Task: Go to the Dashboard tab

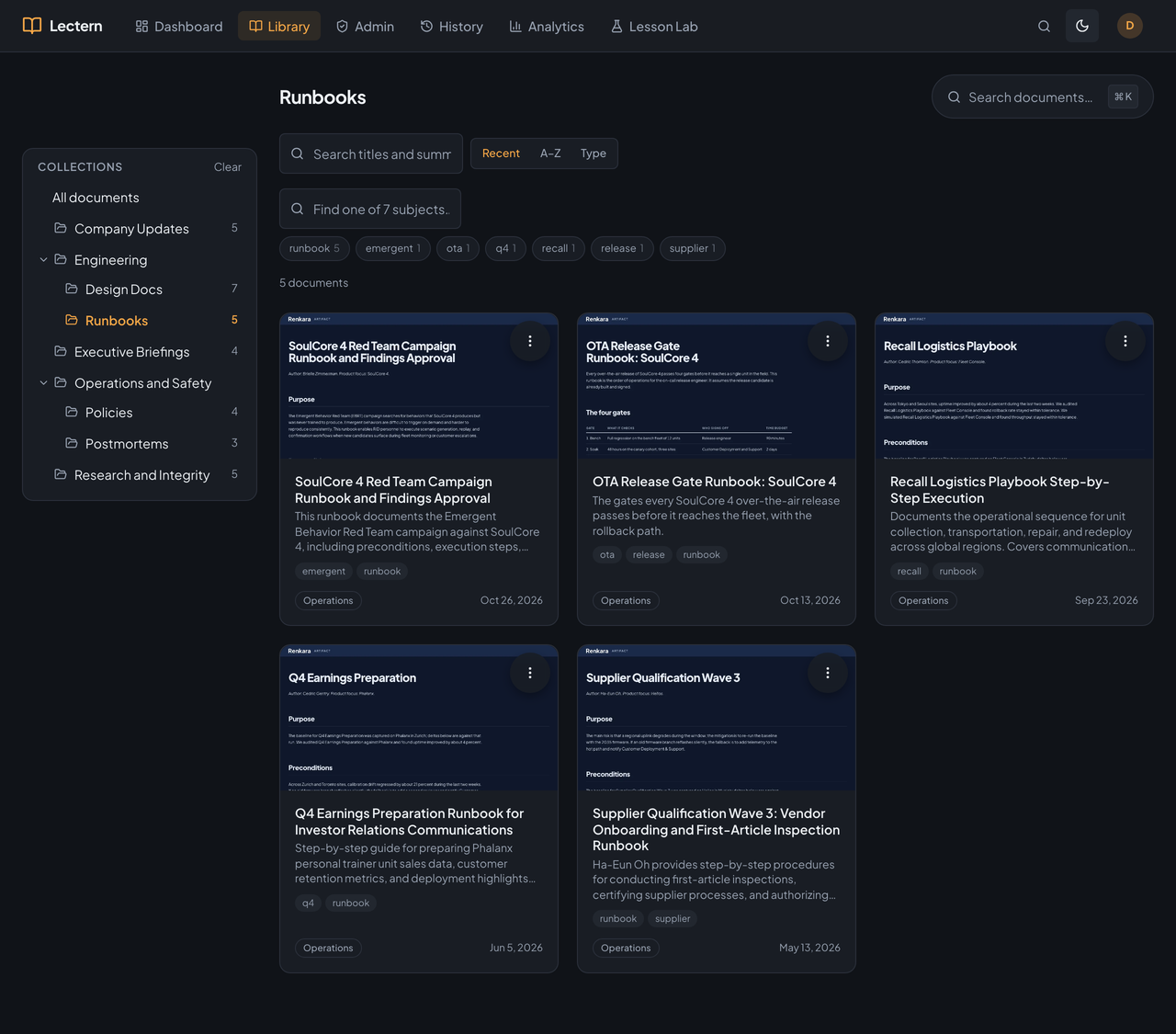Action: (179, 27)
